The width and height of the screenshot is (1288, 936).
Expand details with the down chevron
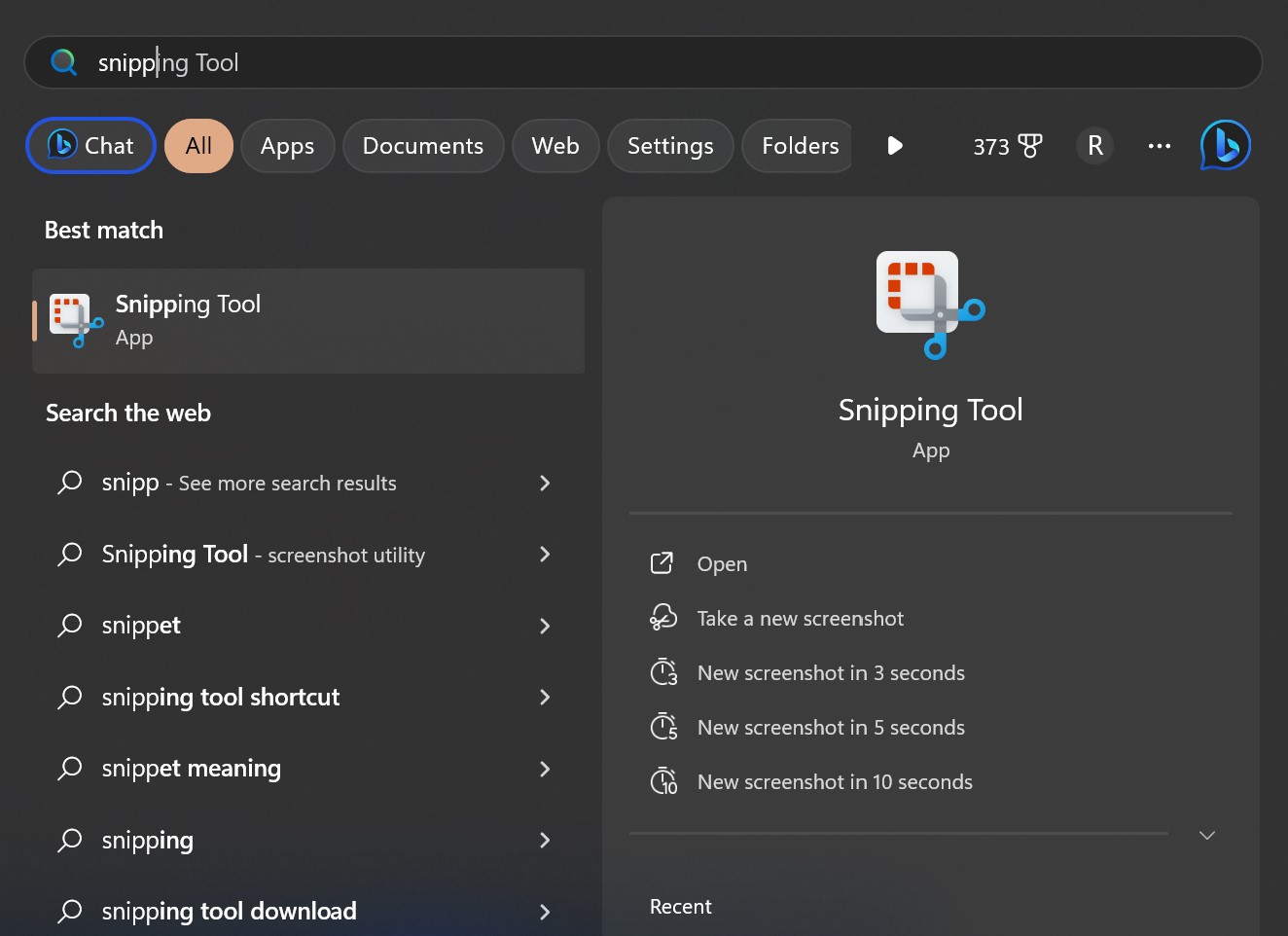coord(1206,835)
